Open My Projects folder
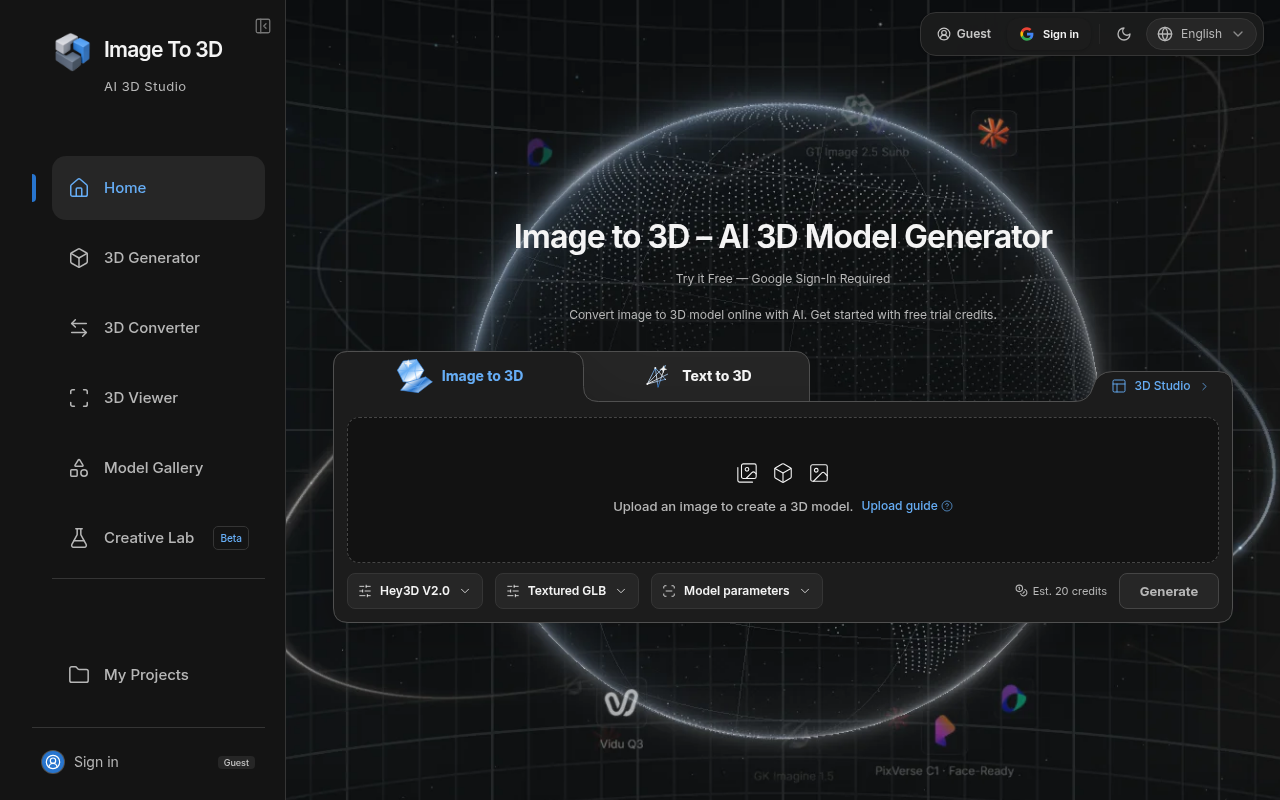This screenshot has height=800, width=1280. [x=158, y=675]
